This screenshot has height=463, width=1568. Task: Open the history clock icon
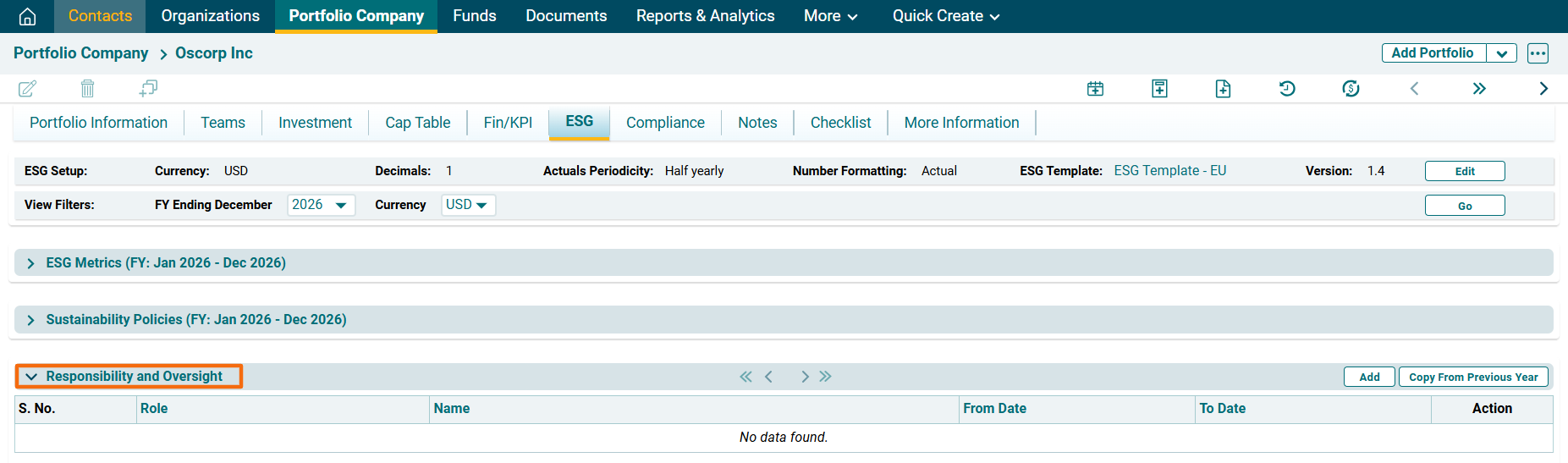pos(1287,88)
